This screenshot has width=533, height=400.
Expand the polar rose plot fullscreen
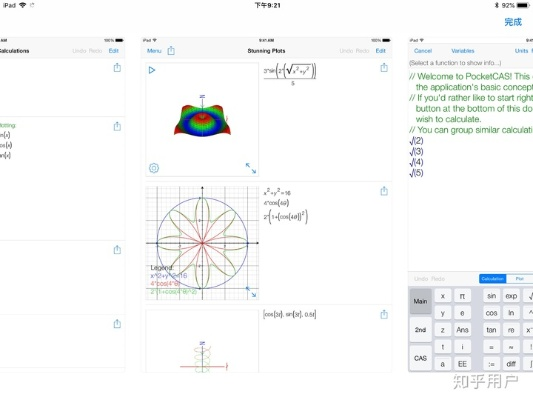click(251, 292)
